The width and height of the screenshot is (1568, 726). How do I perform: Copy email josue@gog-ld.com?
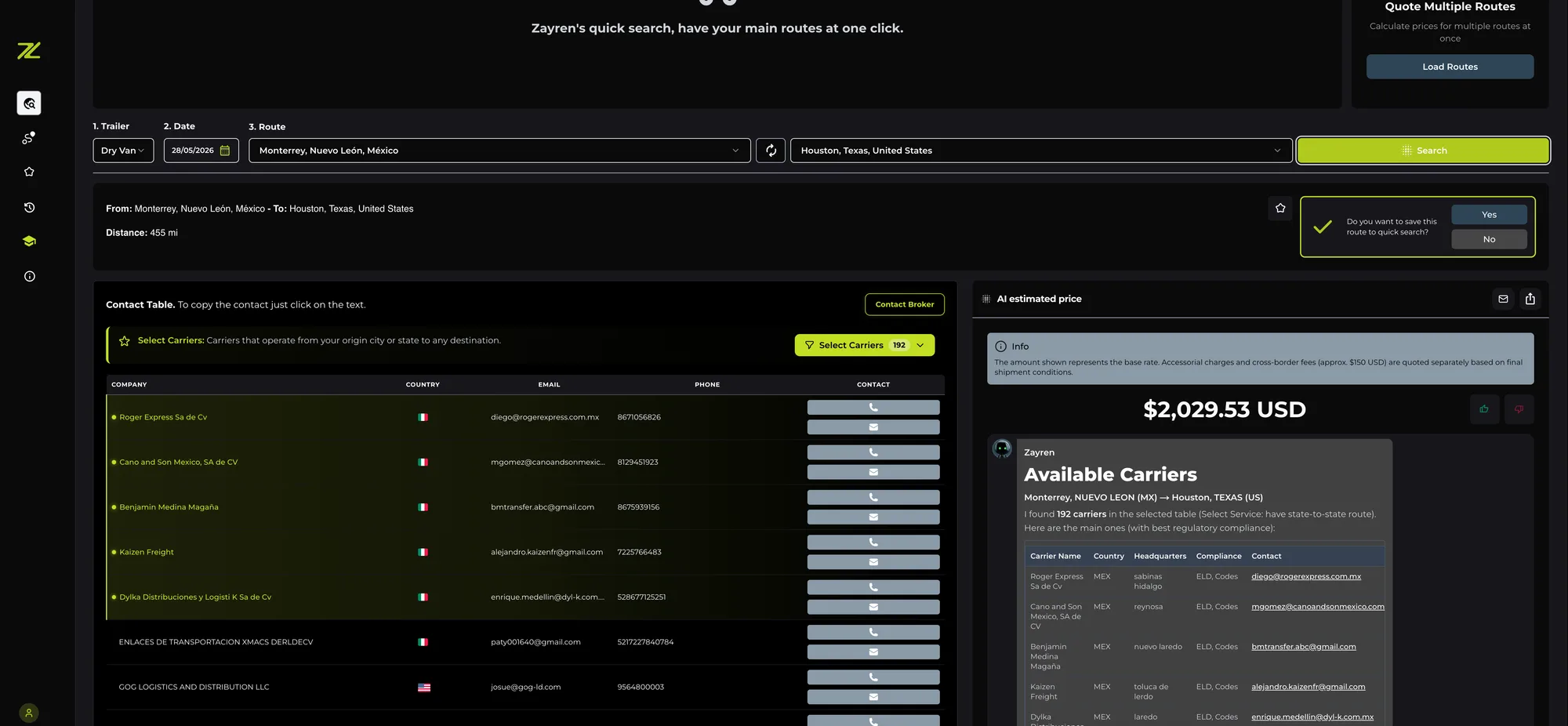pyautogui.click(x=526, y=687)
